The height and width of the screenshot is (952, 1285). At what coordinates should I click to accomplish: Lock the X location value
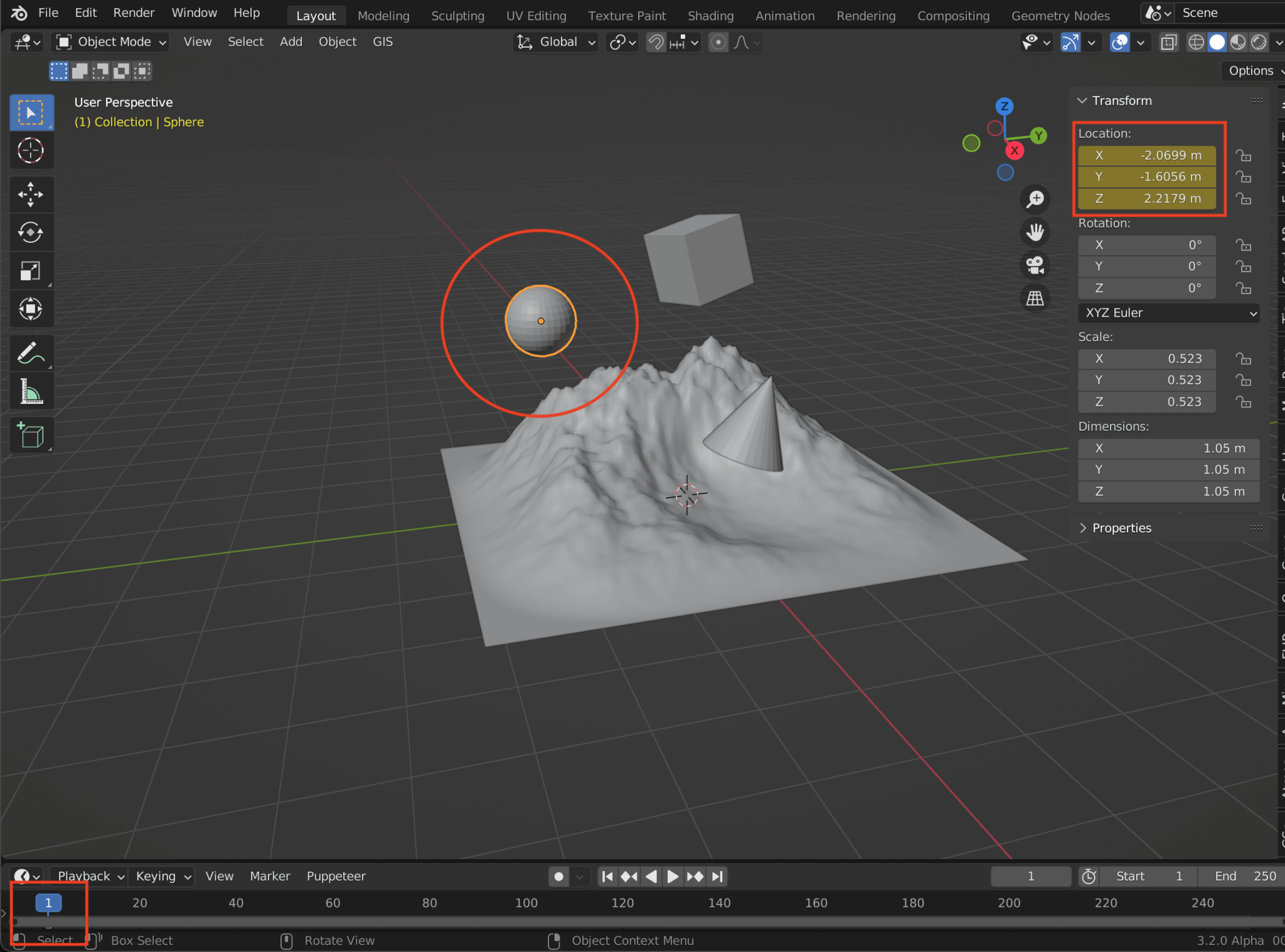tap(1244, 156)
